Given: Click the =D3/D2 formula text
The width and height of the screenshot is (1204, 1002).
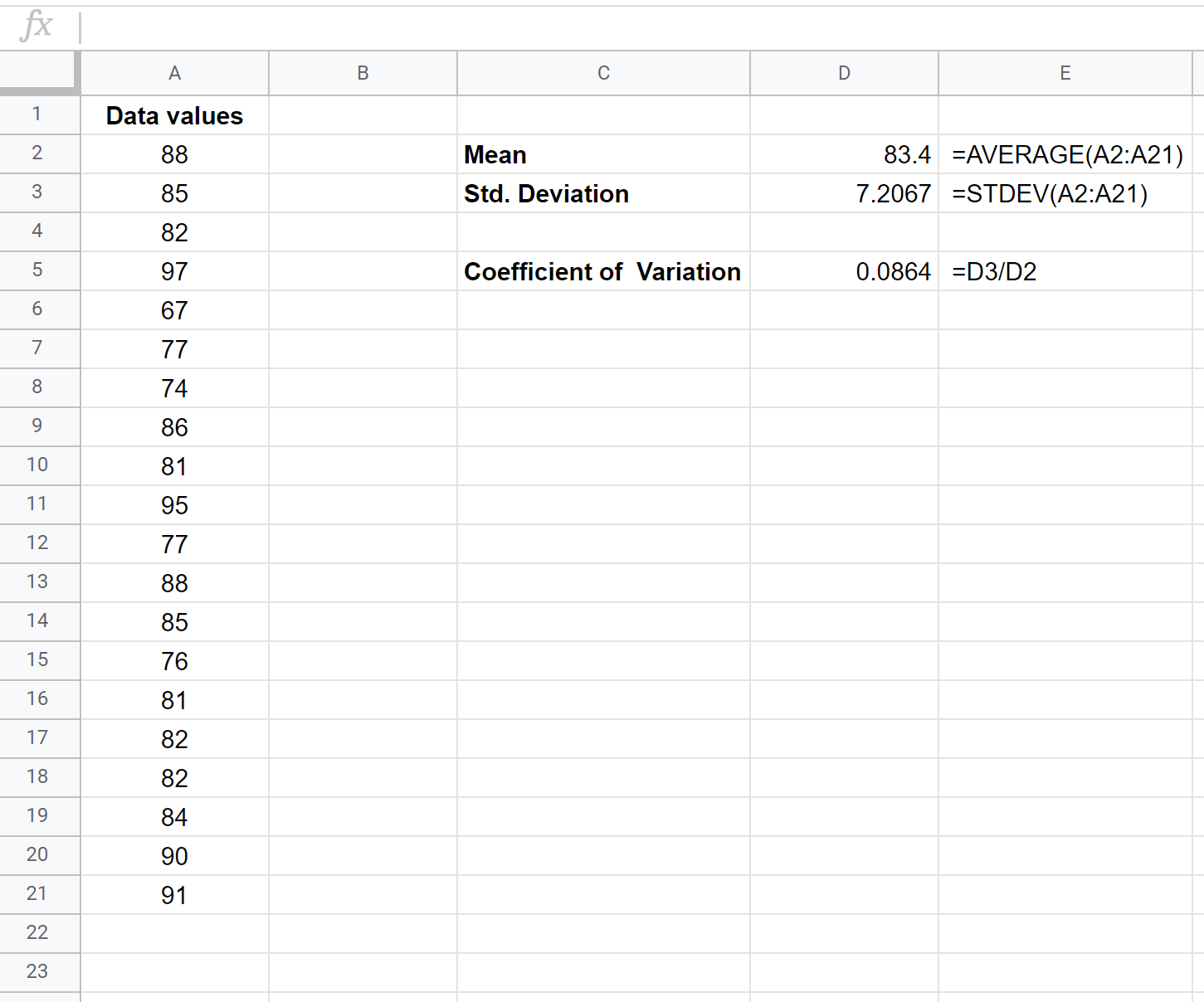Looking at the screenshot, I should 994,272.
